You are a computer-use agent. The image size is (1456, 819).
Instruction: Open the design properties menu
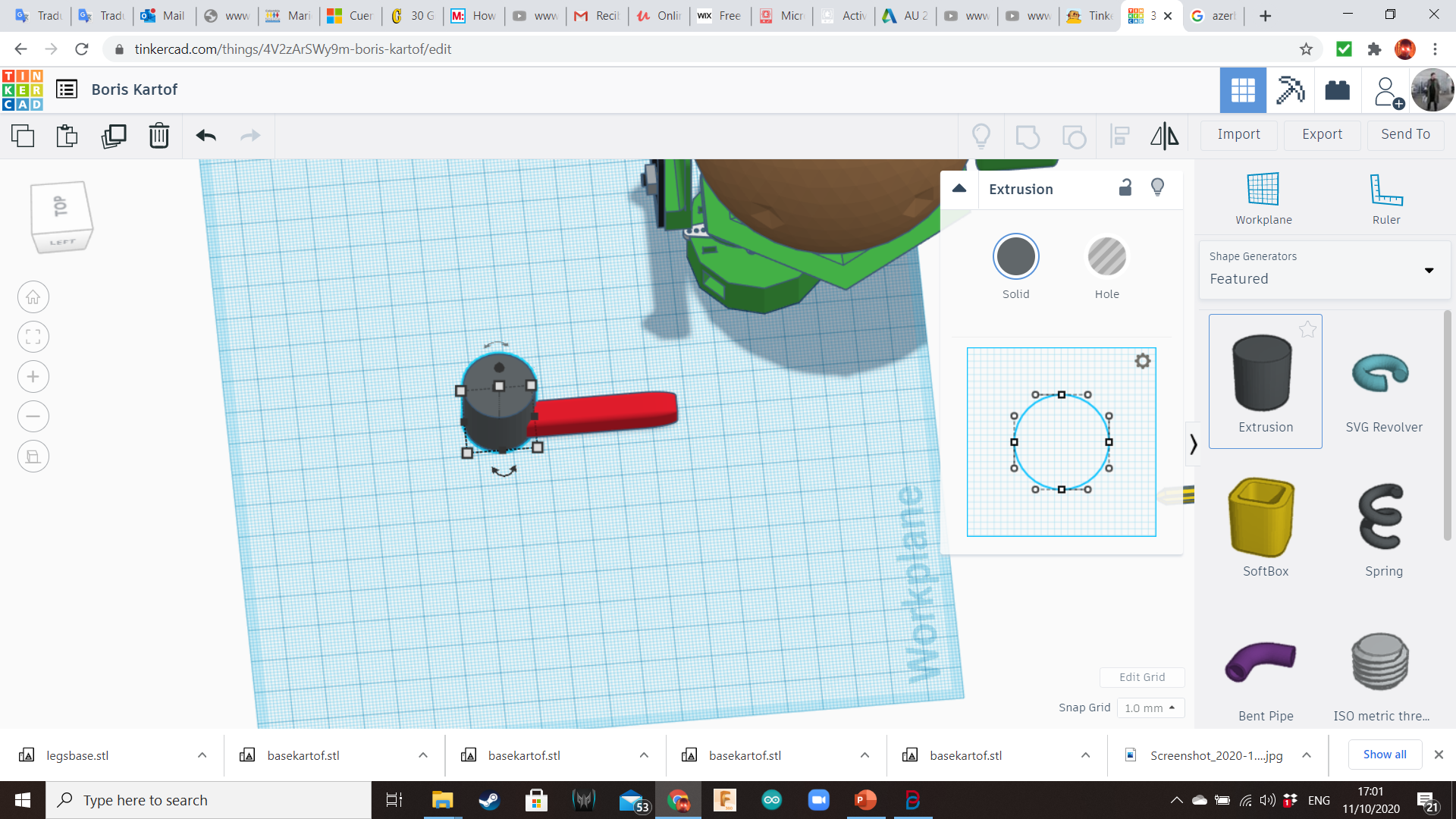pyautogui.click(x=67, y=89)
